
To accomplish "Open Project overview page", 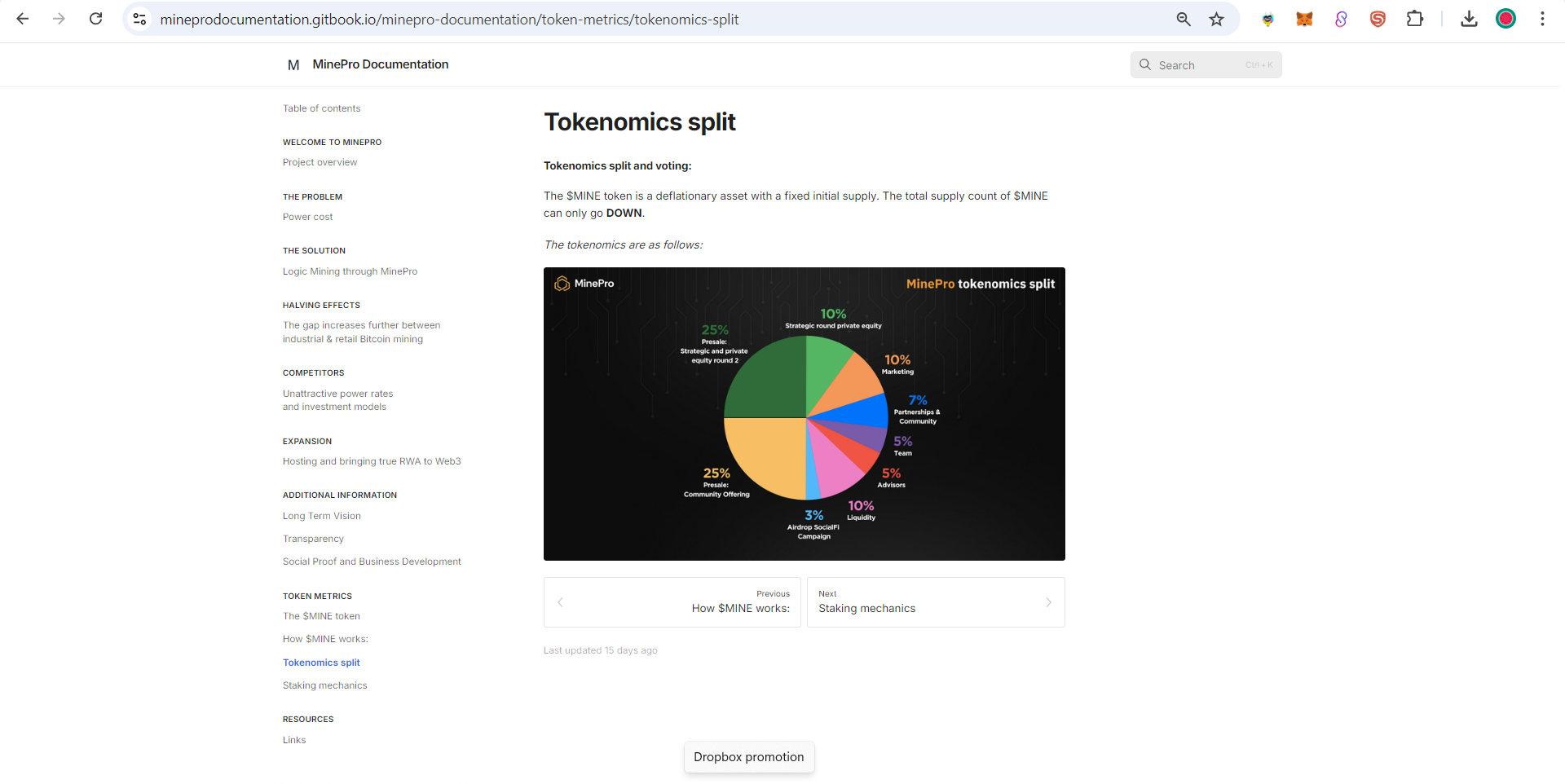I will pos(320,162).
